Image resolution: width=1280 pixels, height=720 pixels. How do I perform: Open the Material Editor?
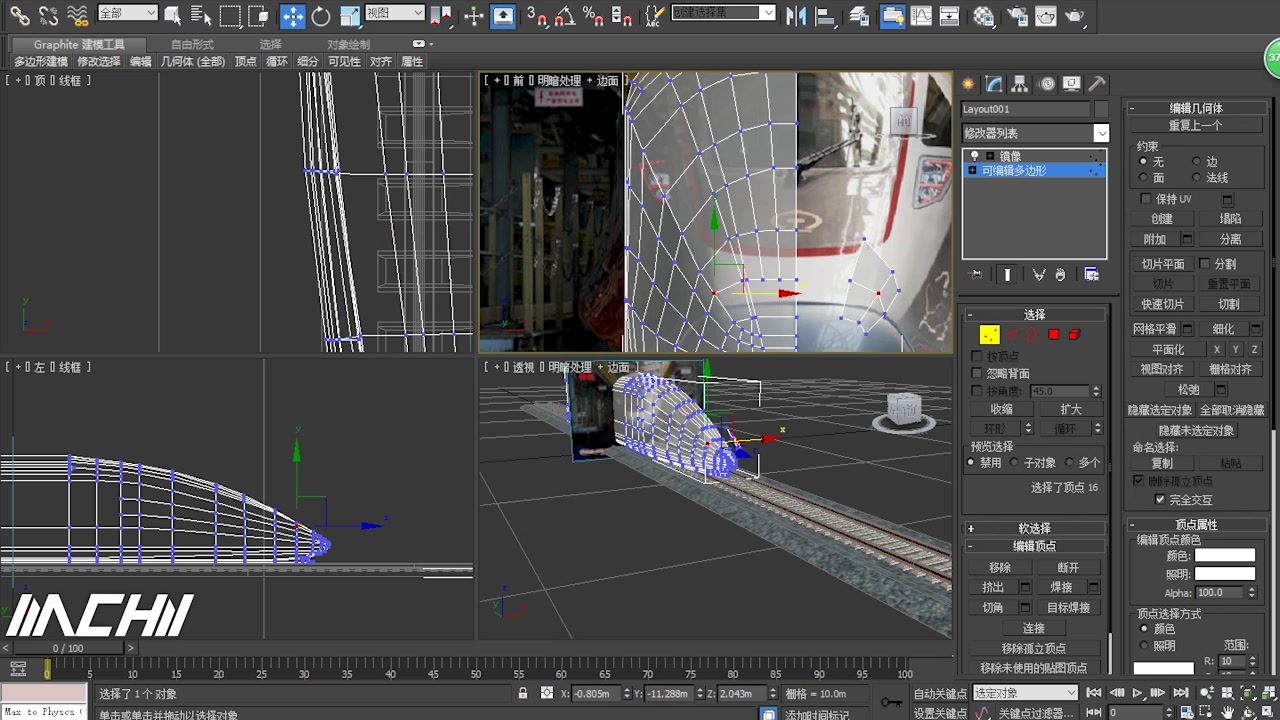[982, 15]
